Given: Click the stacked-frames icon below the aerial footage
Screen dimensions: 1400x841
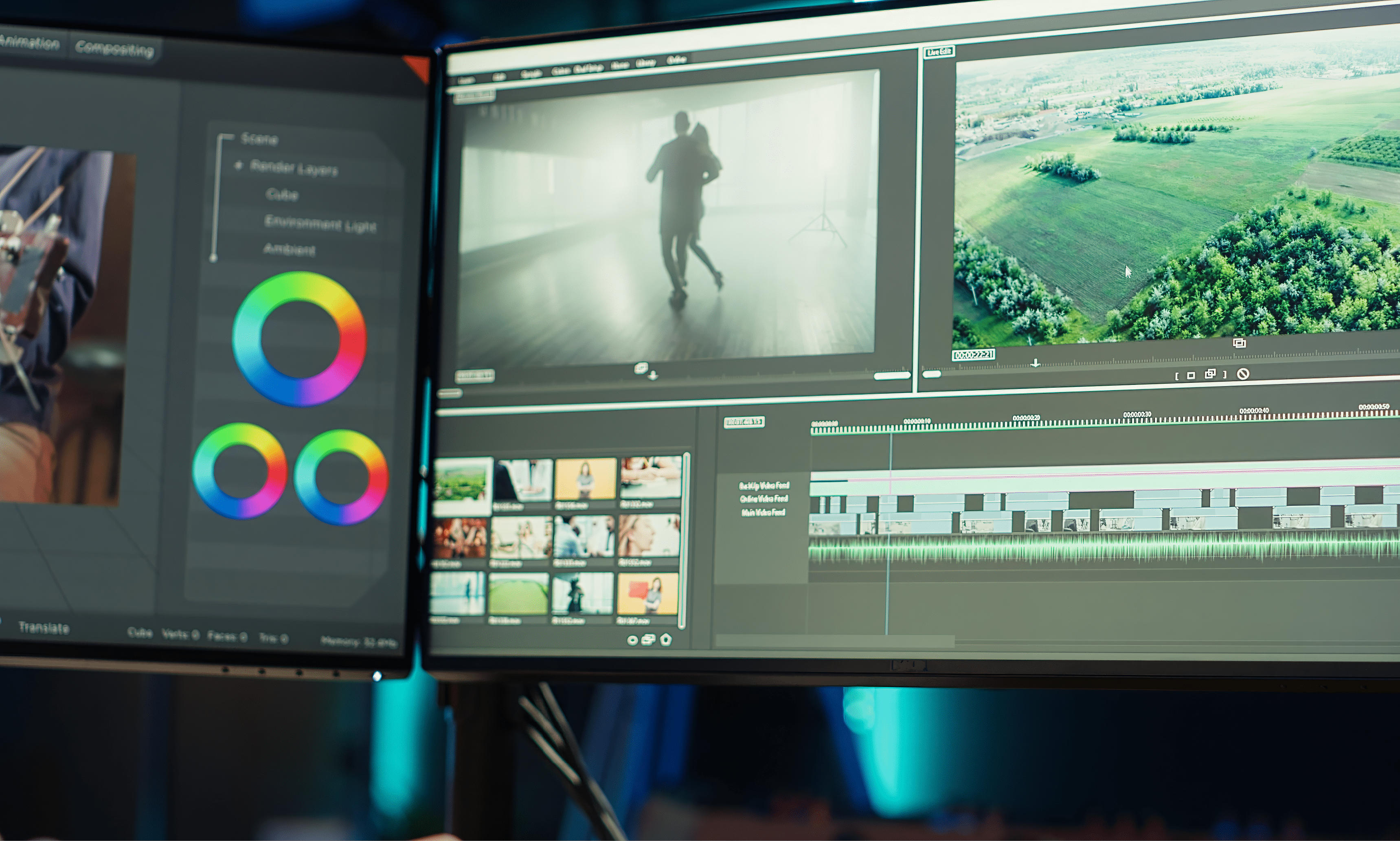Looking at the screenshot, I should (x=1239, y=343).
